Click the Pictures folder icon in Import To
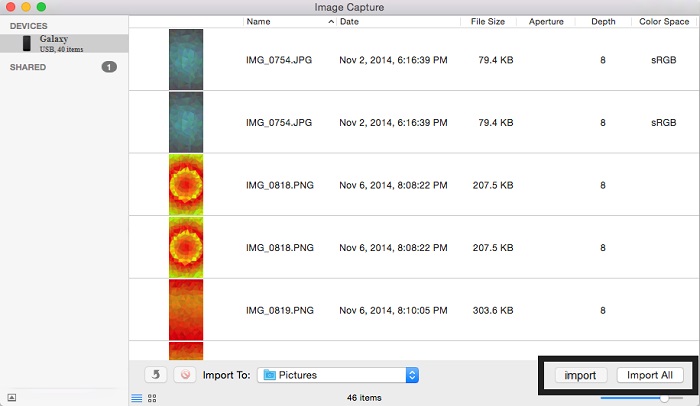 270,375
